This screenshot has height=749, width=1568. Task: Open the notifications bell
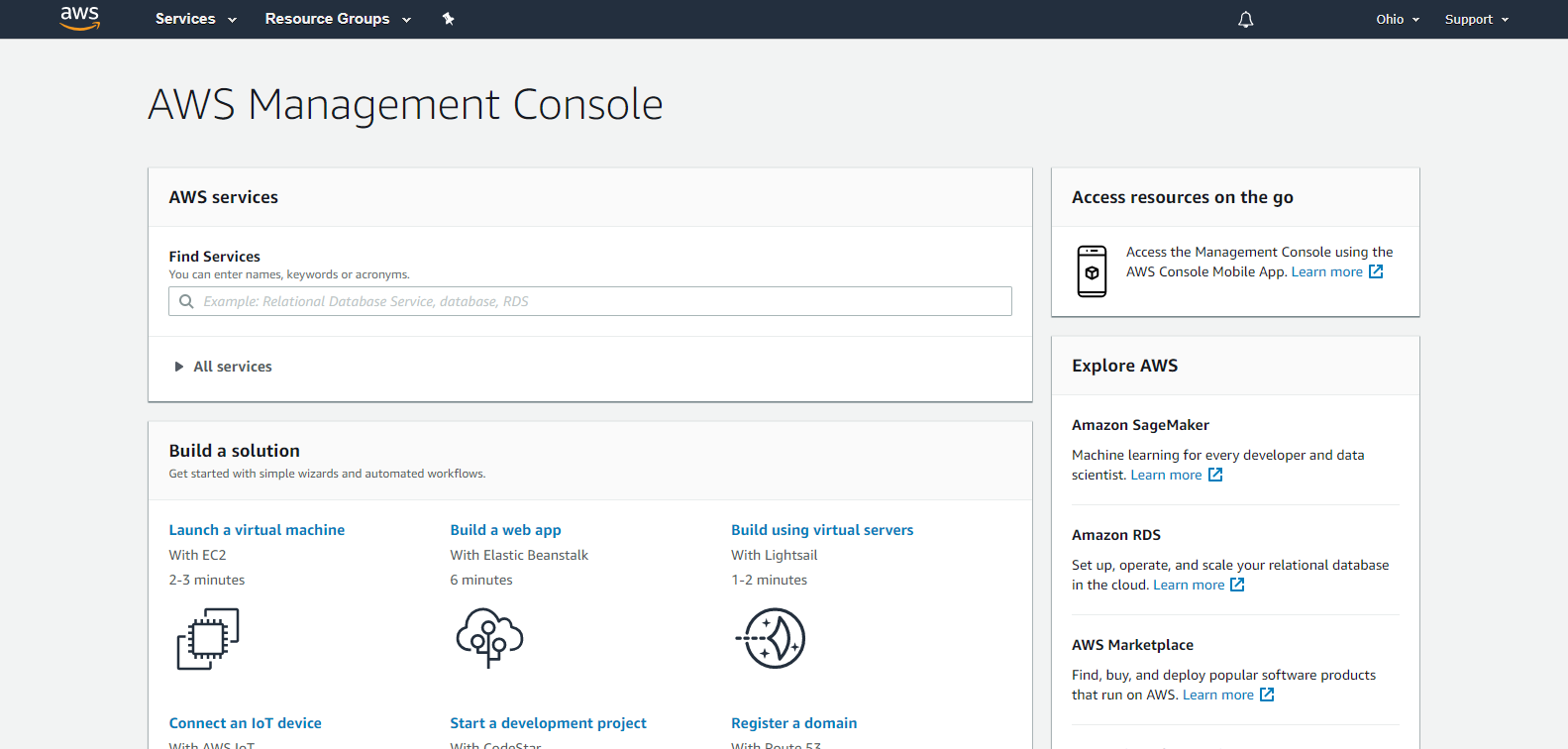tap(1246, 19)
